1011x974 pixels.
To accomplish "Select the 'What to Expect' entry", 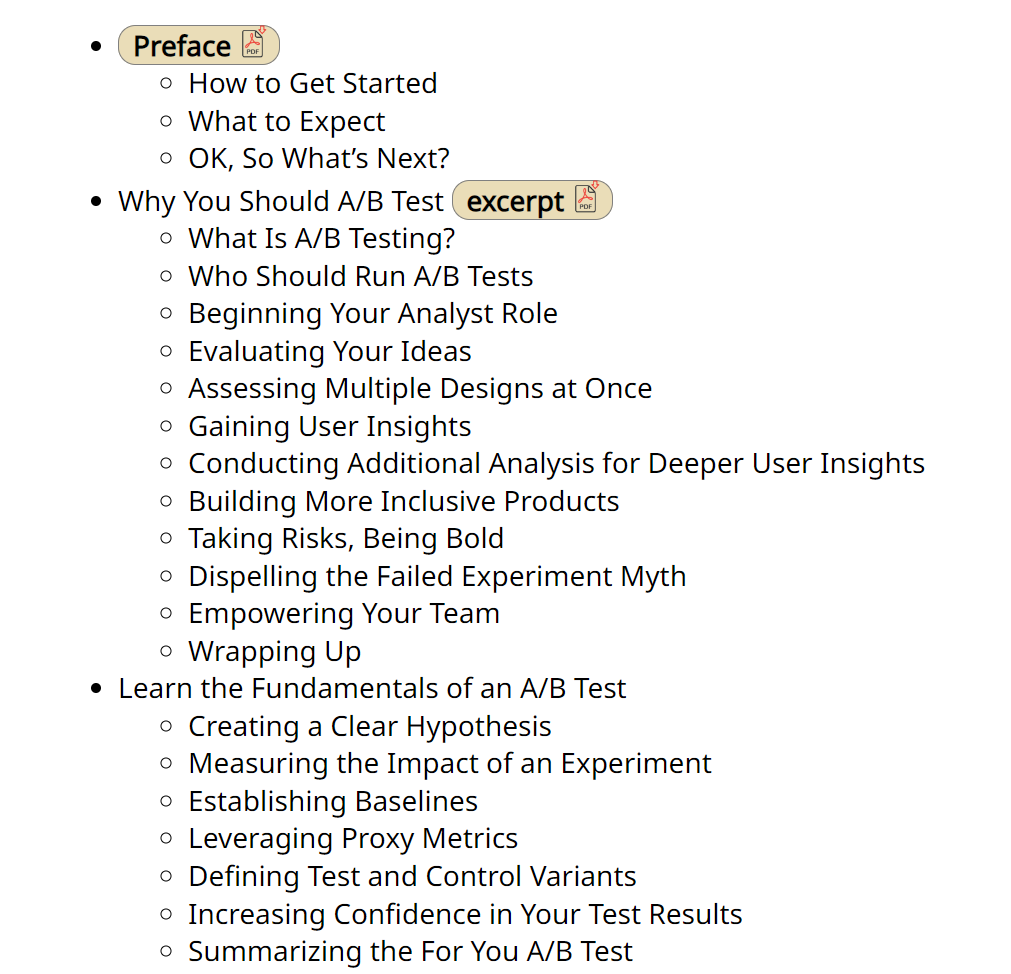I will click(x=287, y=122).
